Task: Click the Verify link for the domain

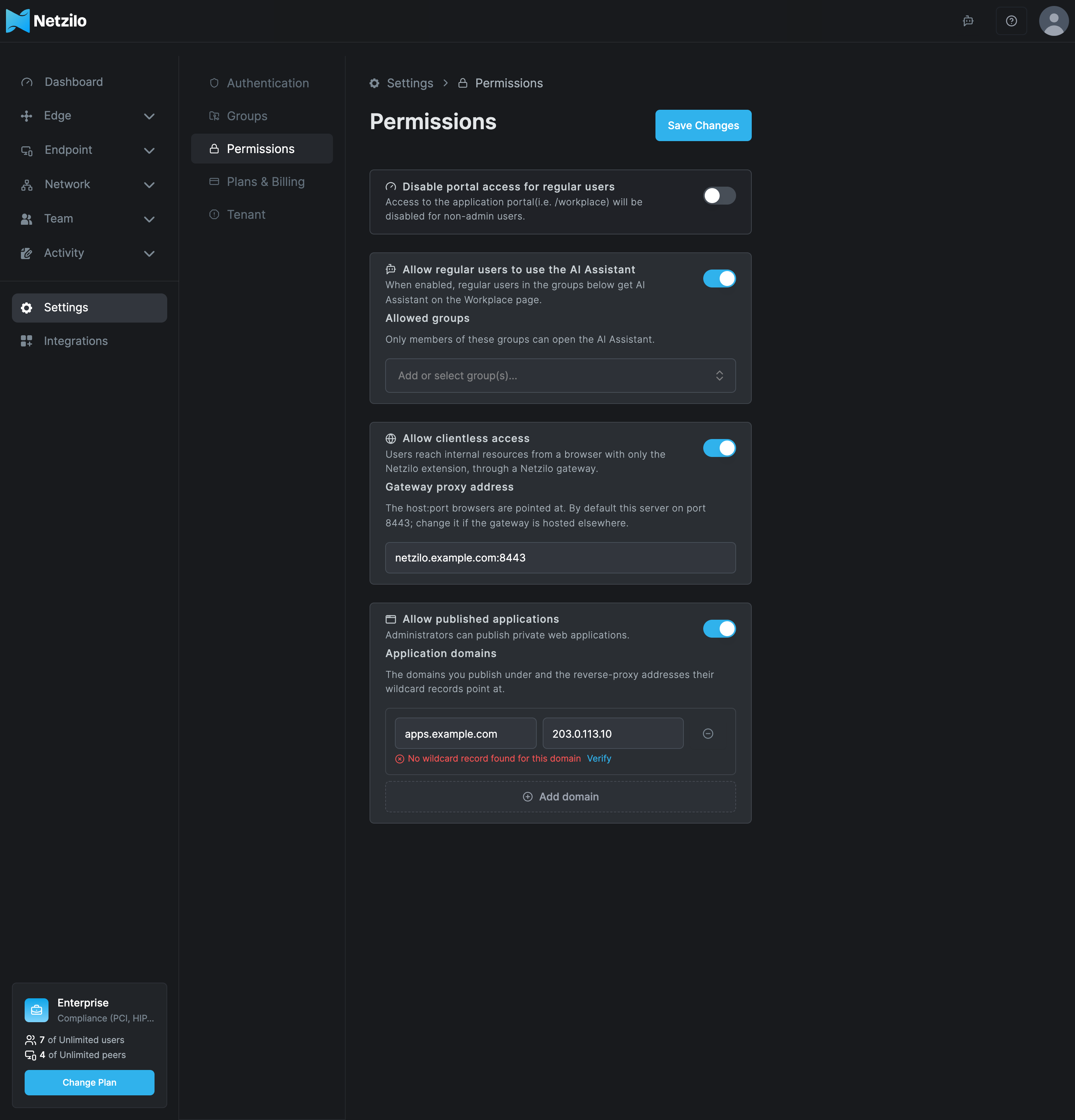Action: [599, 758]
